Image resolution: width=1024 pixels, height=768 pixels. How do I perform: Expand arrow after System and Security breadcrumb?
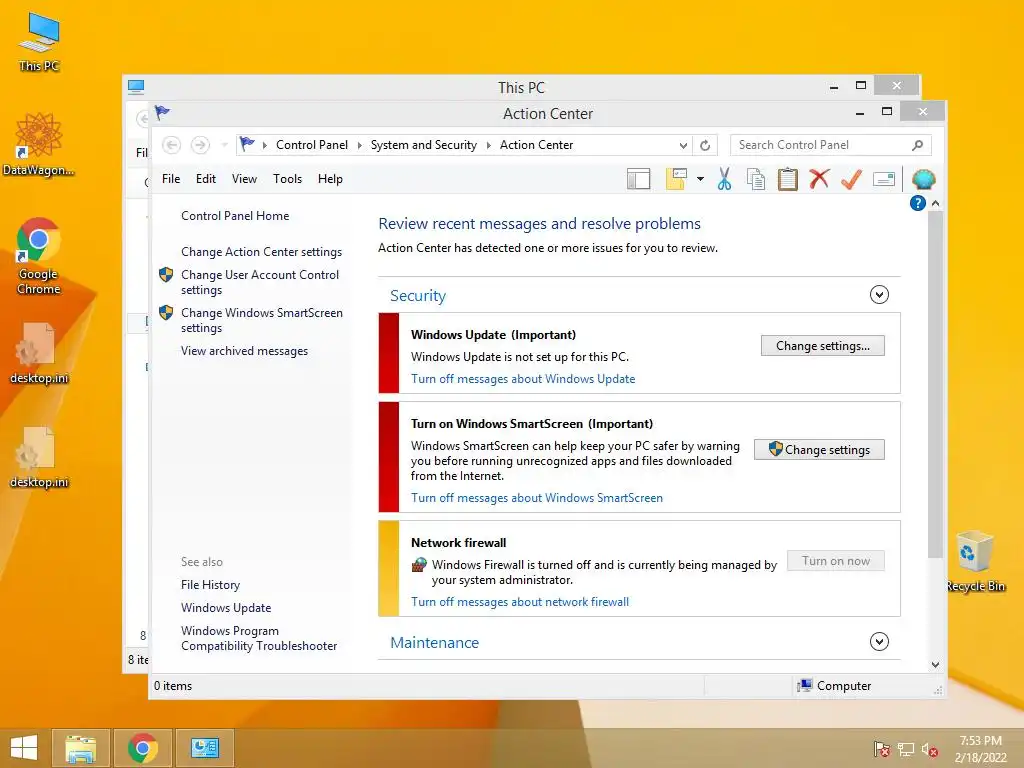pos(488,145)
